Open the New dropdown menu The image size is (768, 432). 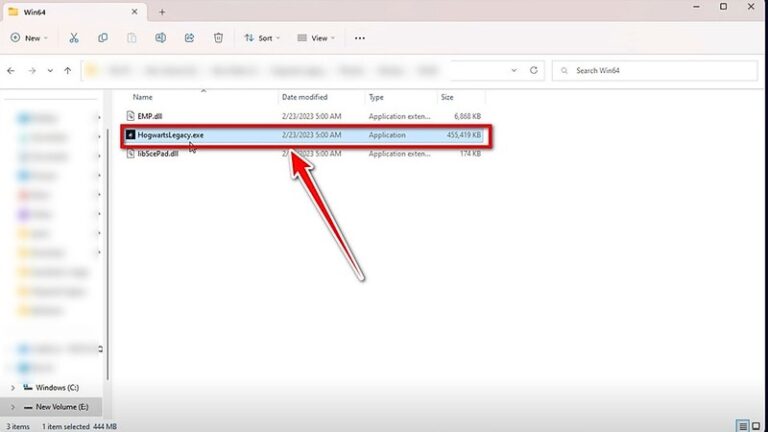click(29, 38)
